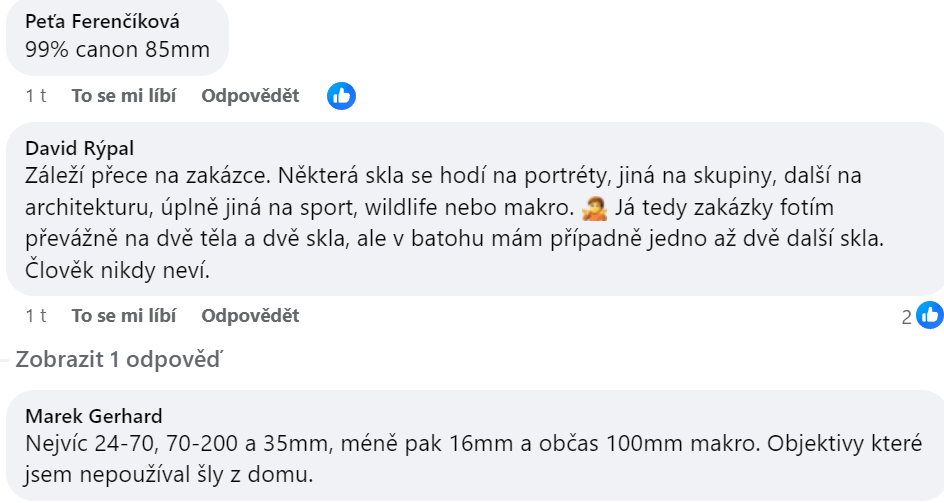The width and height of the screenshot is (944, 503).
Task: Click Marek Gerhard's comment text starting "Nejvíc 24-70"
Action: click(473, 459)
